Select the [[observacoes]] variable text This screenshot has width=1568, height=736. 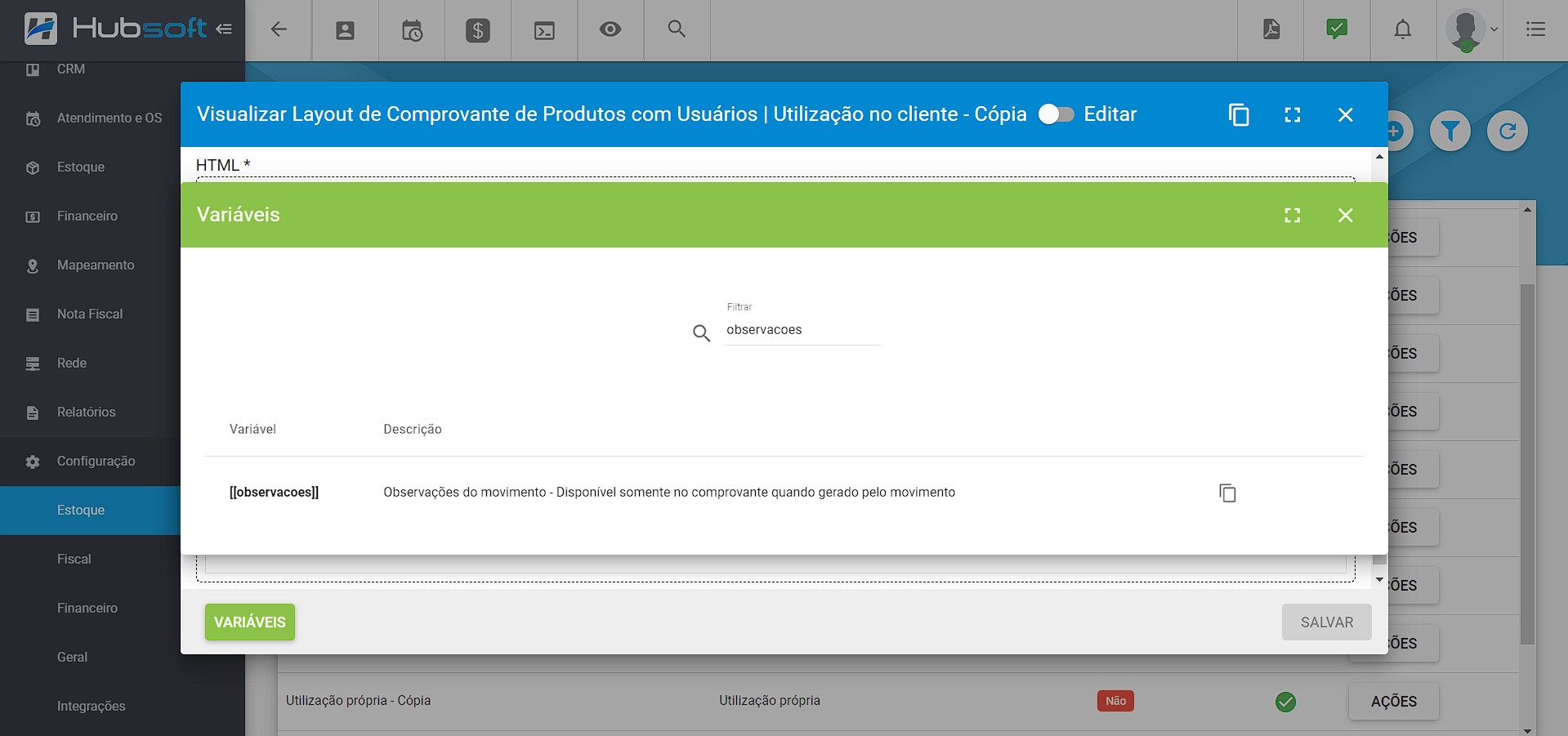pyautogui.click(x=274, y=493)
